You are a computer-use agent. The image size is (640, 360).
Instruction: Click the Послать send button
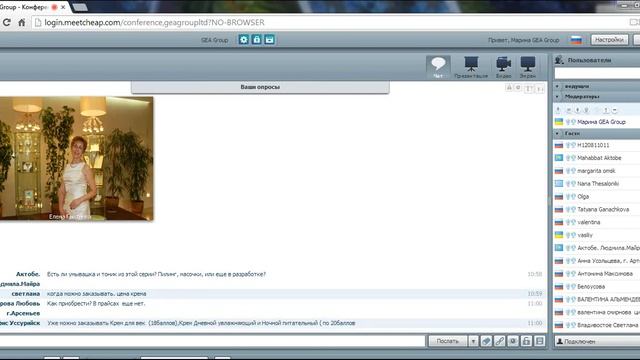pyautogui.click(x=448, y=341)
